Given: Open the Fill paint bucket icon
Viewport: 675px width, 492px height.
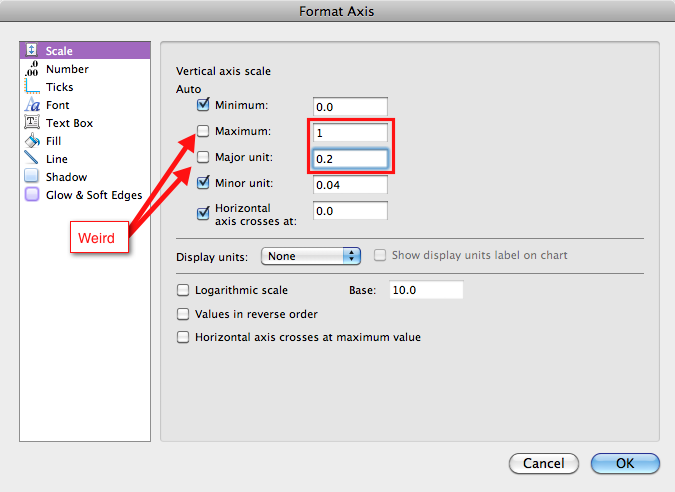Looking at the screenshot, I should (x=32, y=141).
